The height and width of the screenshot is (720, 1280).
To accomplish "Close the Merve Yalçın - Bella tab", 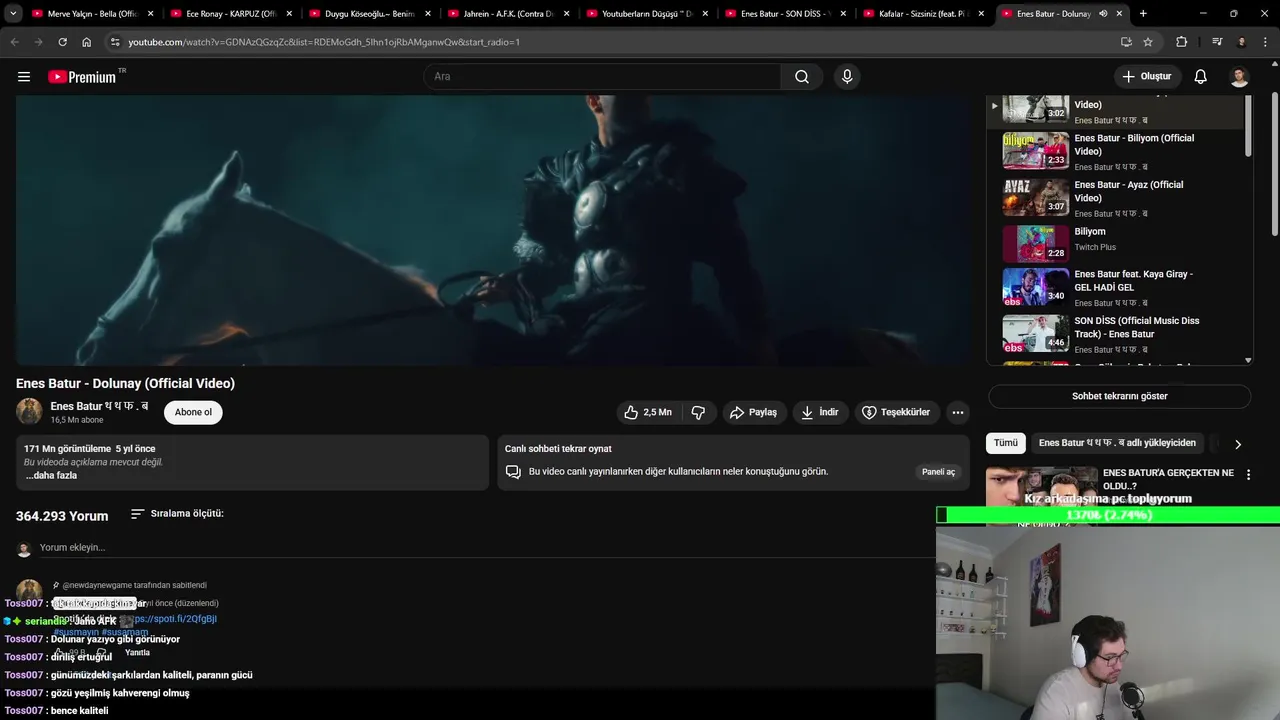I will coord(151,14).
